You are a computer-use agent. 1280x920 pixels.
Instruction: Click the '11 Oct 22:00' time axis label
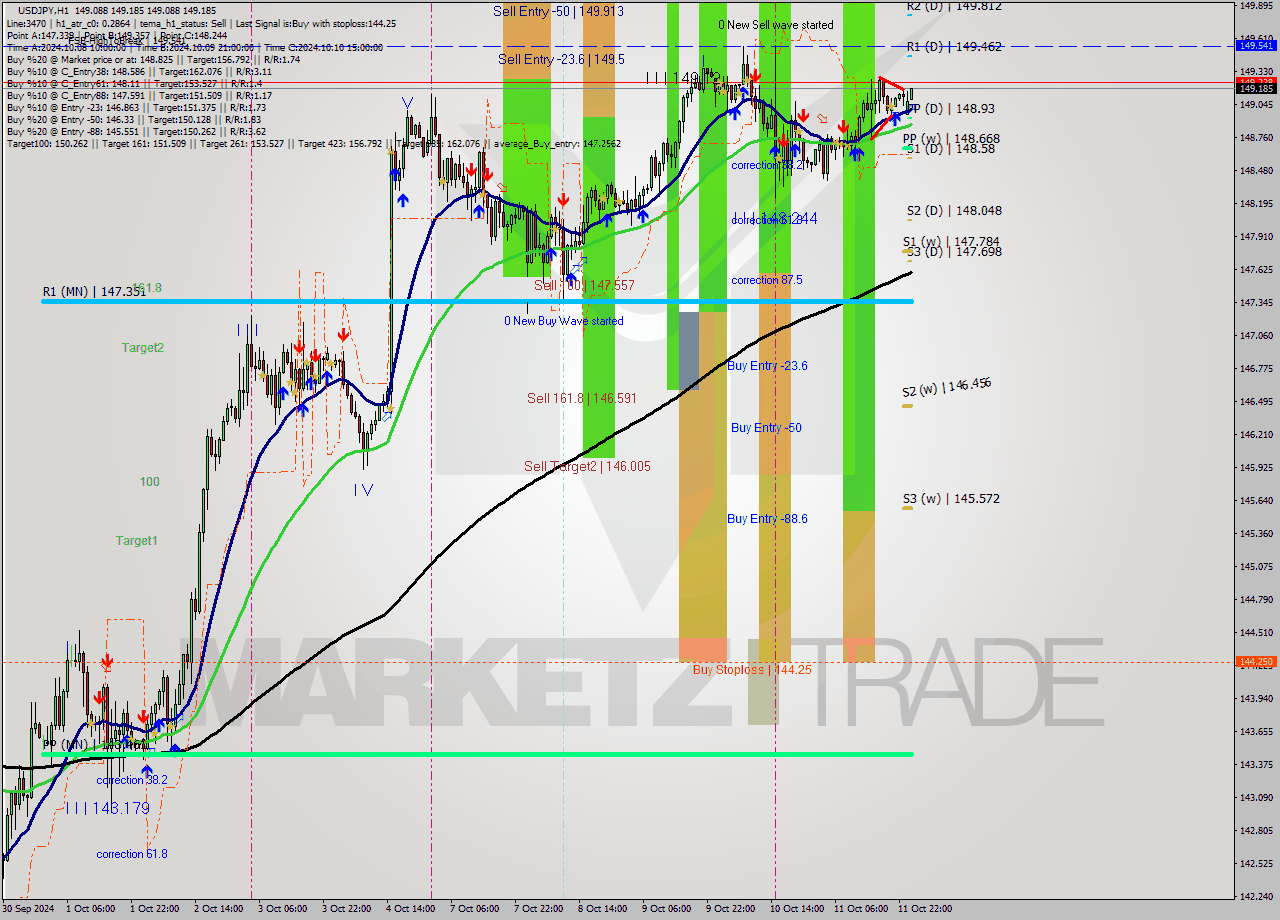[x=925, y=909]
